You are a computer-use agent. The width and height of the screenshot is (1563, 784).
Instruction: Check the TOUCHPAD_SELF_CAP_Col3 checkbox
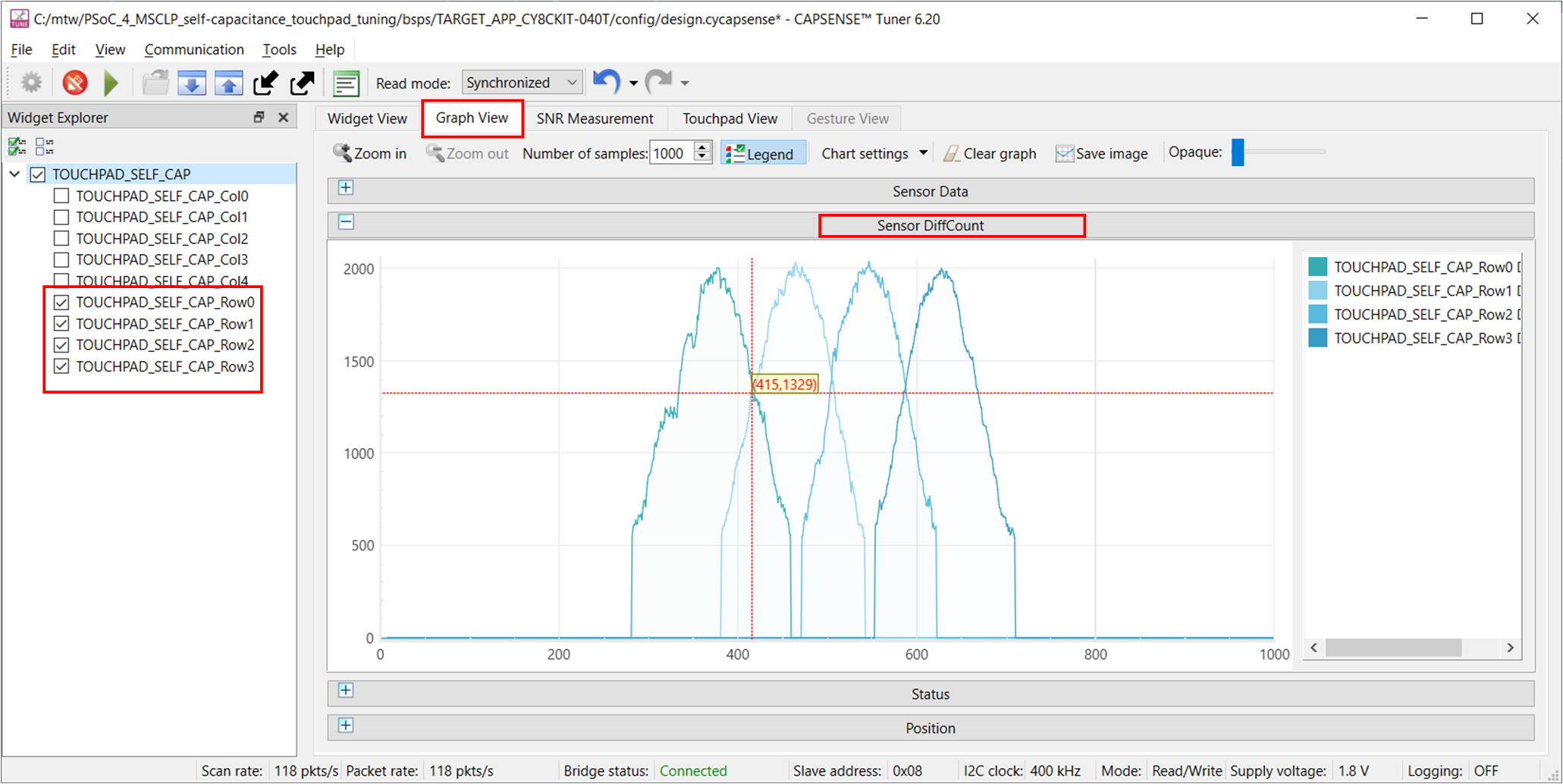61,259
